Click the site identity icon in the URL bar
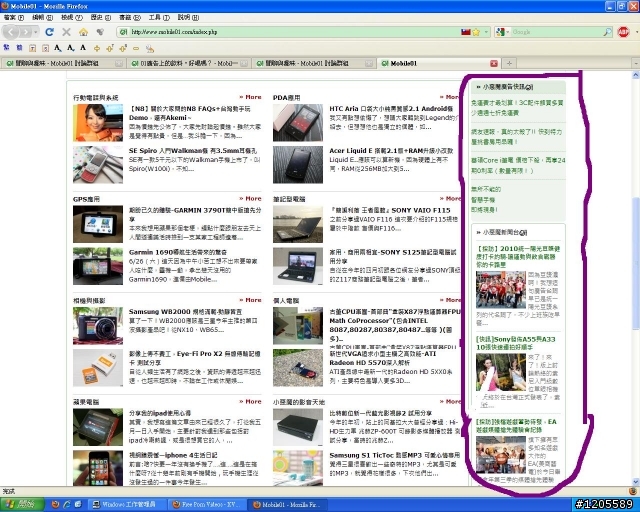 pyautogui.click(x=123, y=32)
